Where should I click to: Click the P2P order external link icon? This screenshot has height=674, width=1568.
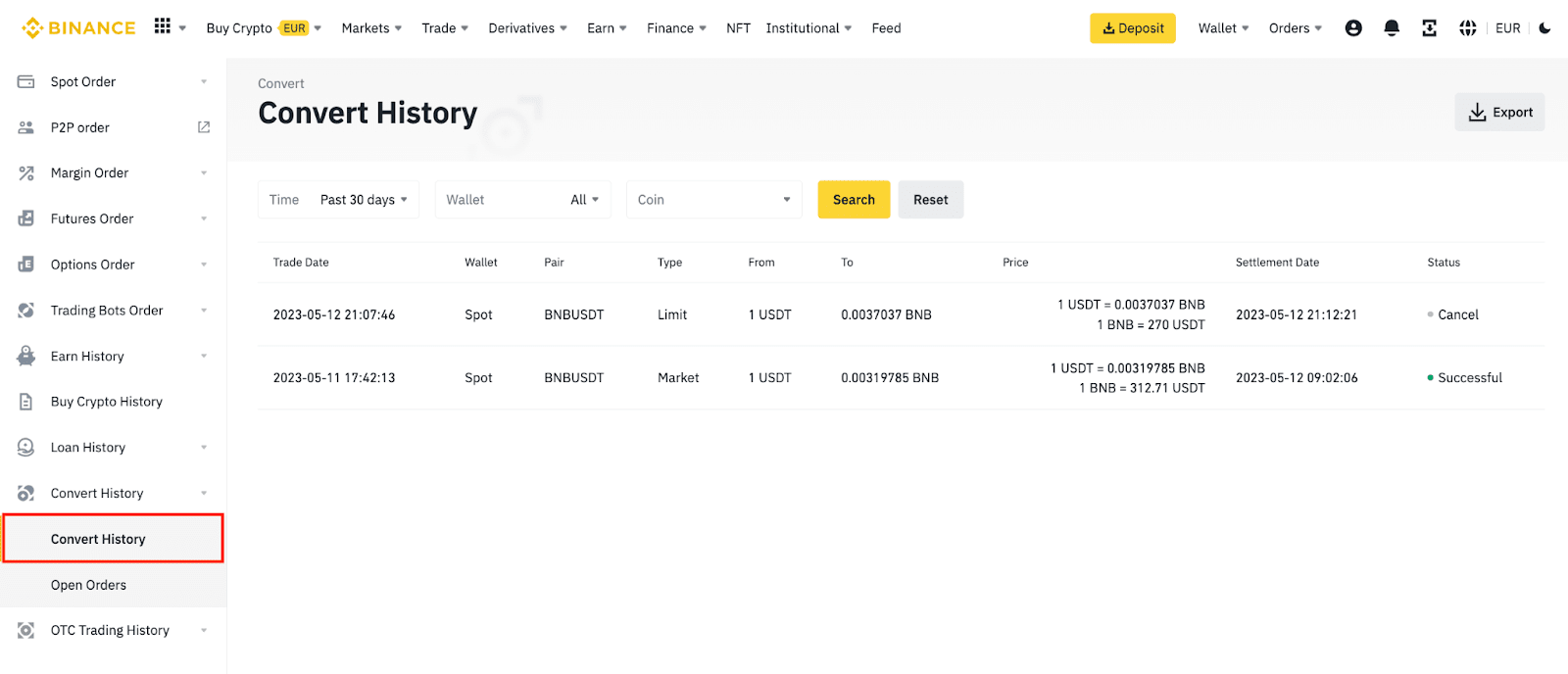point(204,127)
